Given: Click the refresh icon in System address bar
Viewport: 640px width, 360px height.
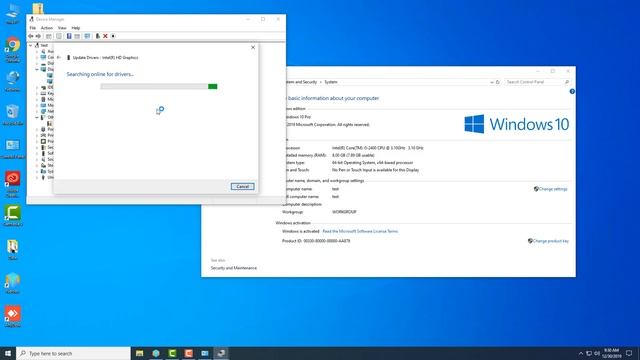Looking at the screenshot, I should (x=498, y=82).
